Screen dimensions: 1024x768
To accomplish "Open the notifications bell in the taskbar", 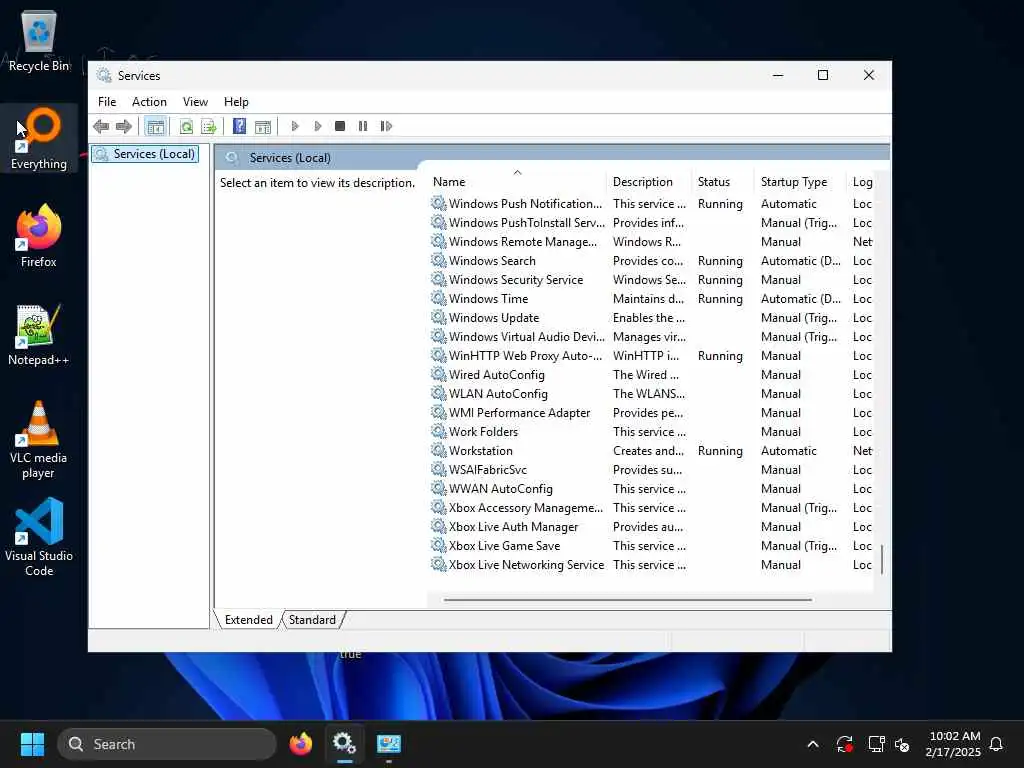I will click(996, 744).
